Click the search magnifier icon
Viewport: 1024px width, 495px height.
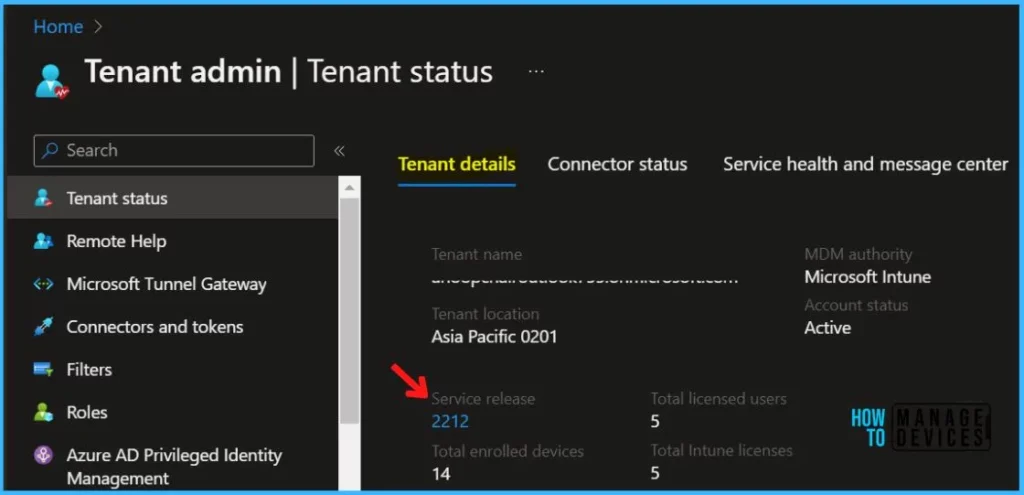(50, 151)
